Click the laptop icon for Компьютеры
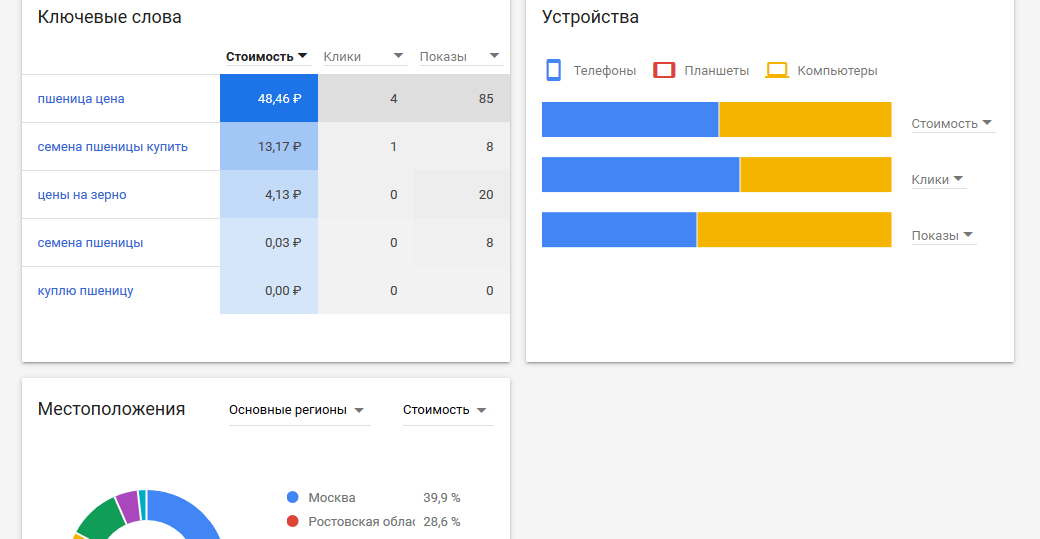 [x=777, y=70]
